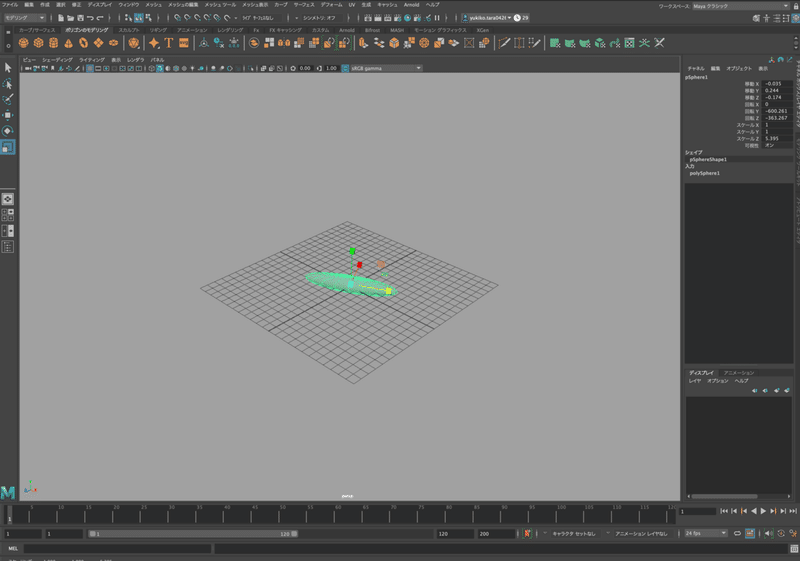Redo the last action
The height and width of the screenshot is (561, 800).
(100, 18)
